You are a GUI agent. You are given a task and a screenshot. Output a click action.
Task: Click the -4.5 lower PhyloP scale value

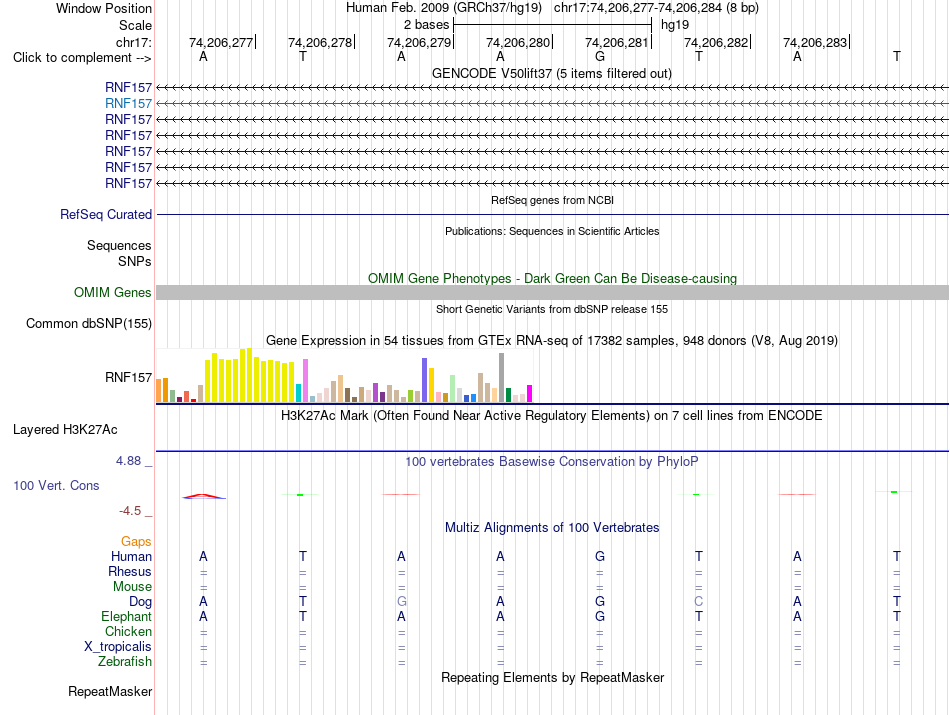[x=130, y=511]
